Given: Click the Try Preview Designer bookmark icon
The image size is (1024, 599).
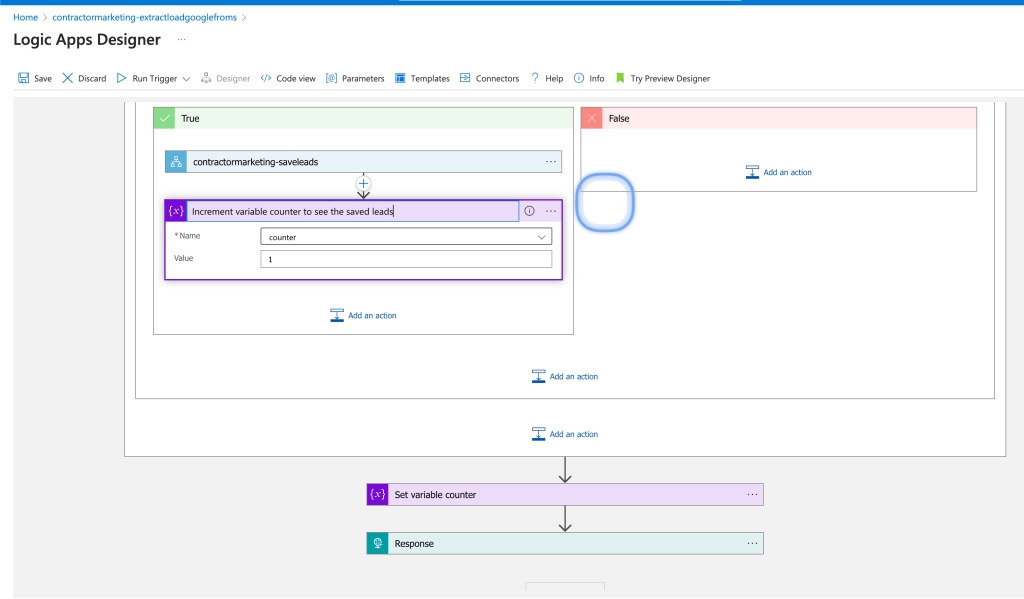Looking at the screenshot, I should click(x=620, y=78).
